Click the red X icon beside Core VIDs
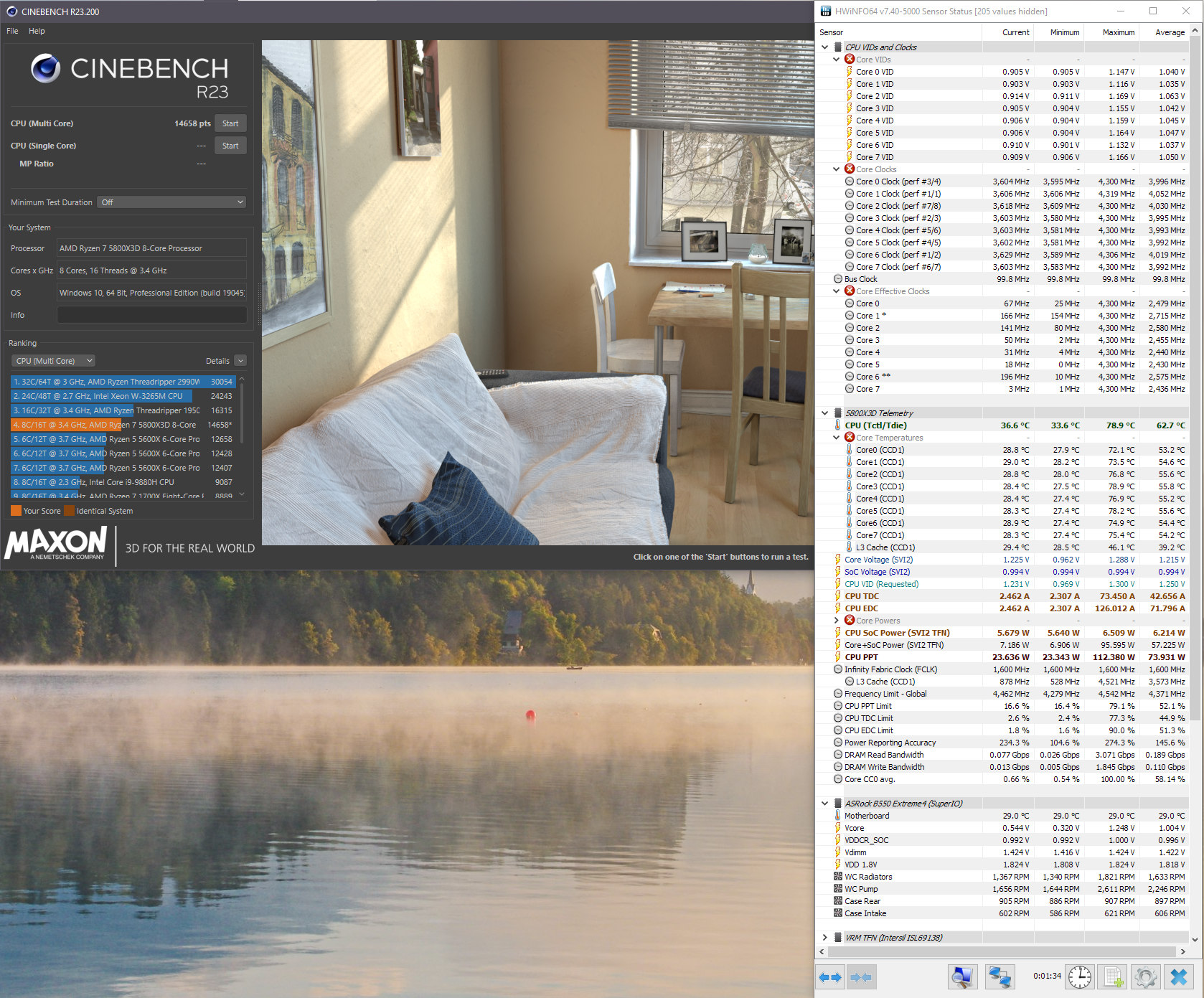Image resolution: width=1204 pixels, height=998 pixels. [x=850, y=59]
